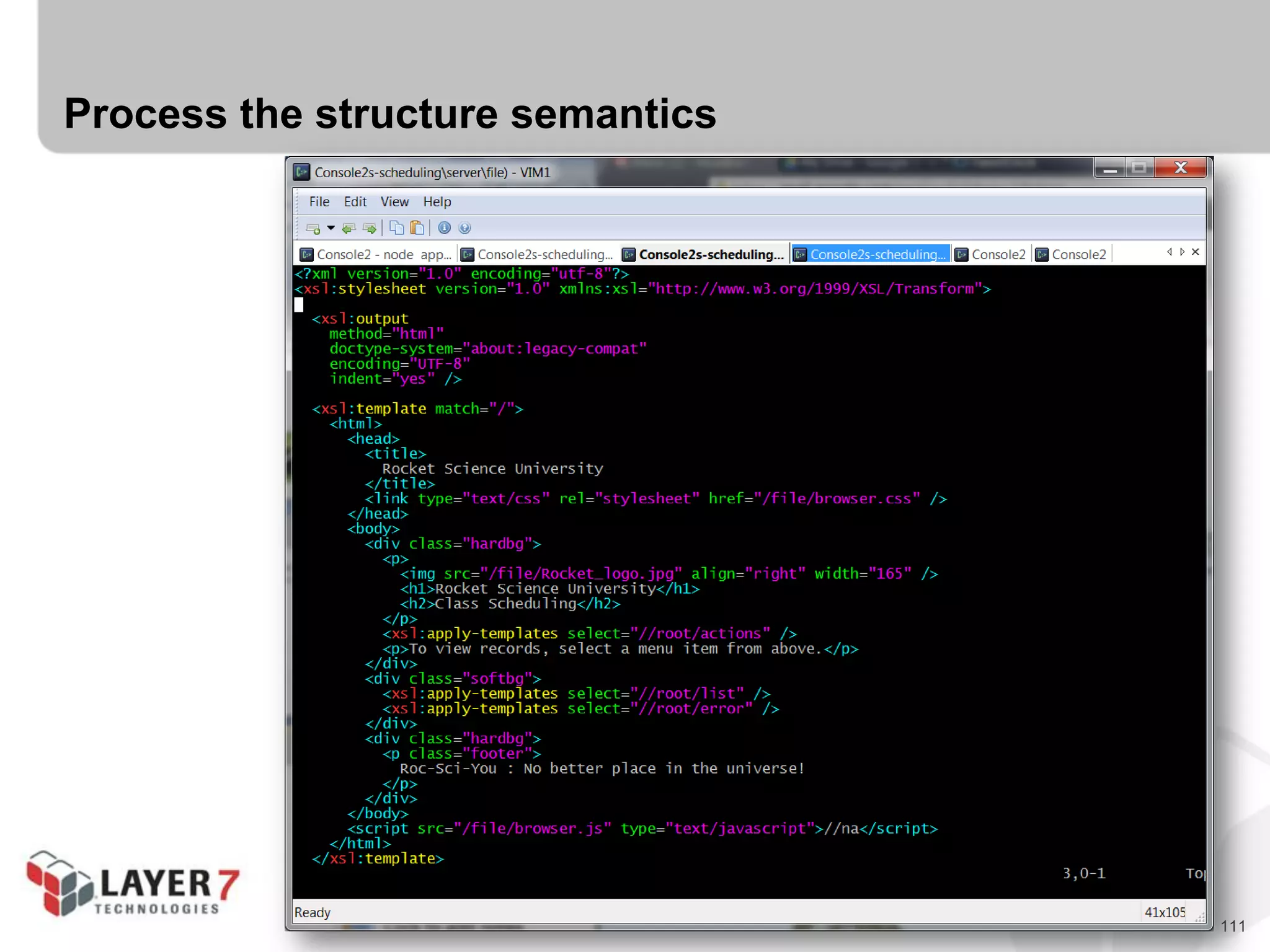
Task: Open the Help menu
Action: [x=437, y=202]
